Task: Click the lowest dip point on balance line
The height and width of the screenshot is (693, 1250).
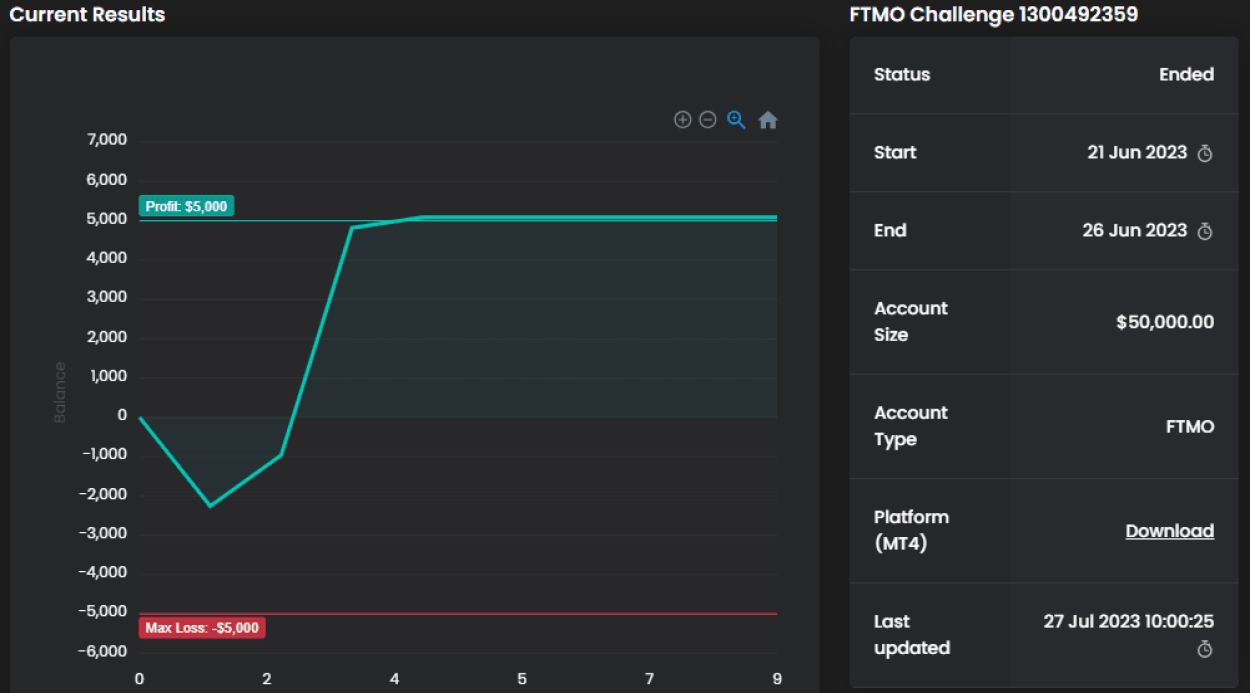Action: pyautogui.click(x=210, y=505)
